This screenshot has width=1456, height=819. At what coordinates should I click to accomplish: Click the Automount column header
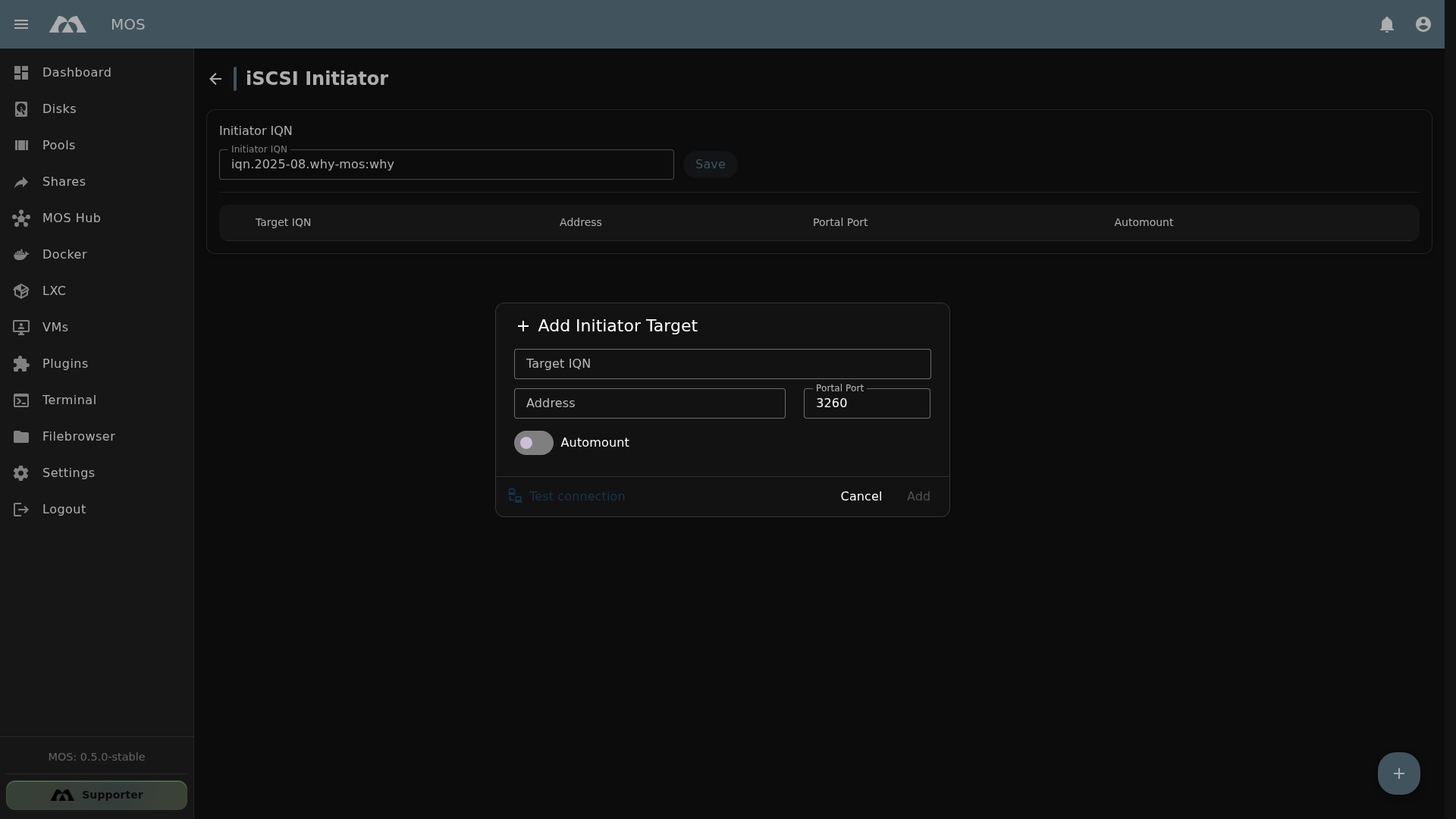click(1144, 222)
